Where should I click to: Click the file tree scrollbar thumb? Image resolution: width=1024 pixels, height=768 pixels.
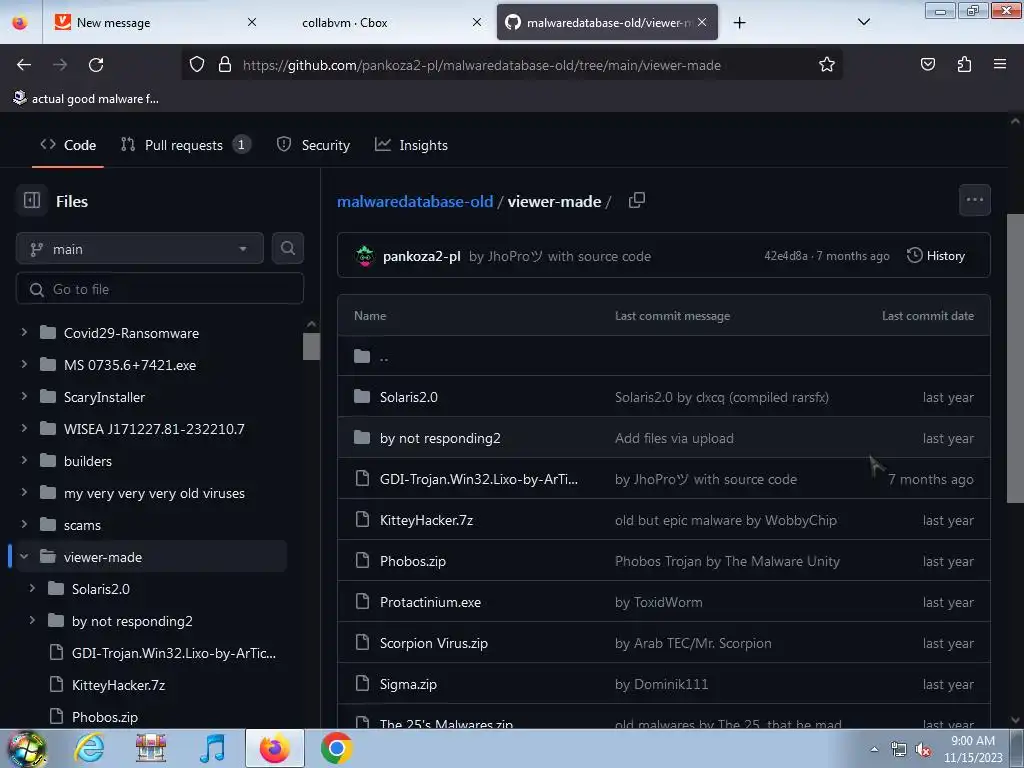click(312, 346)
